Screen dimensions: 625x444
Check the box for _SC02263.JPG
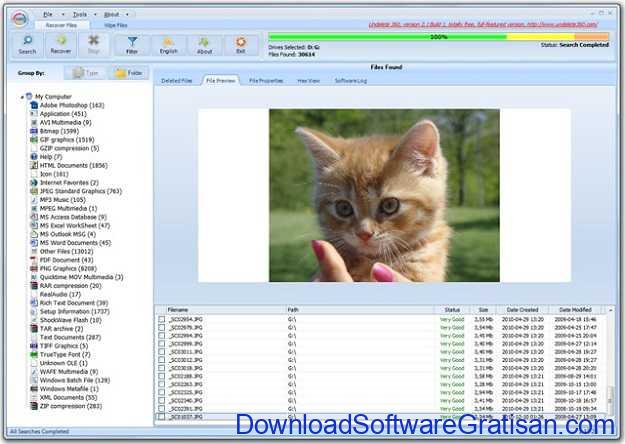161,384
